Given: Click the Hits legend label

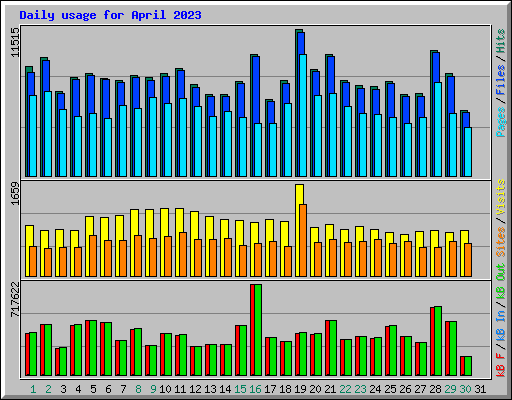Looking at the screenshot, I should [x=501, y=41].
